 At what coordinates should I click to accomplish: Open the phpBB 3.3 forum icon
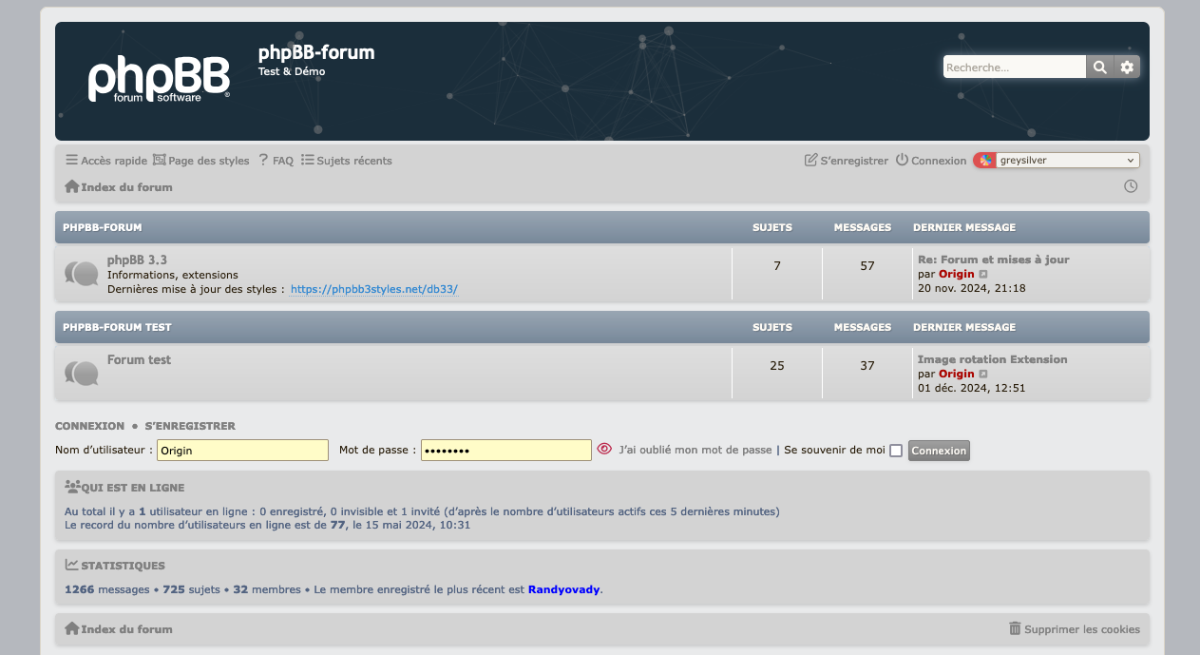[82, 273]
